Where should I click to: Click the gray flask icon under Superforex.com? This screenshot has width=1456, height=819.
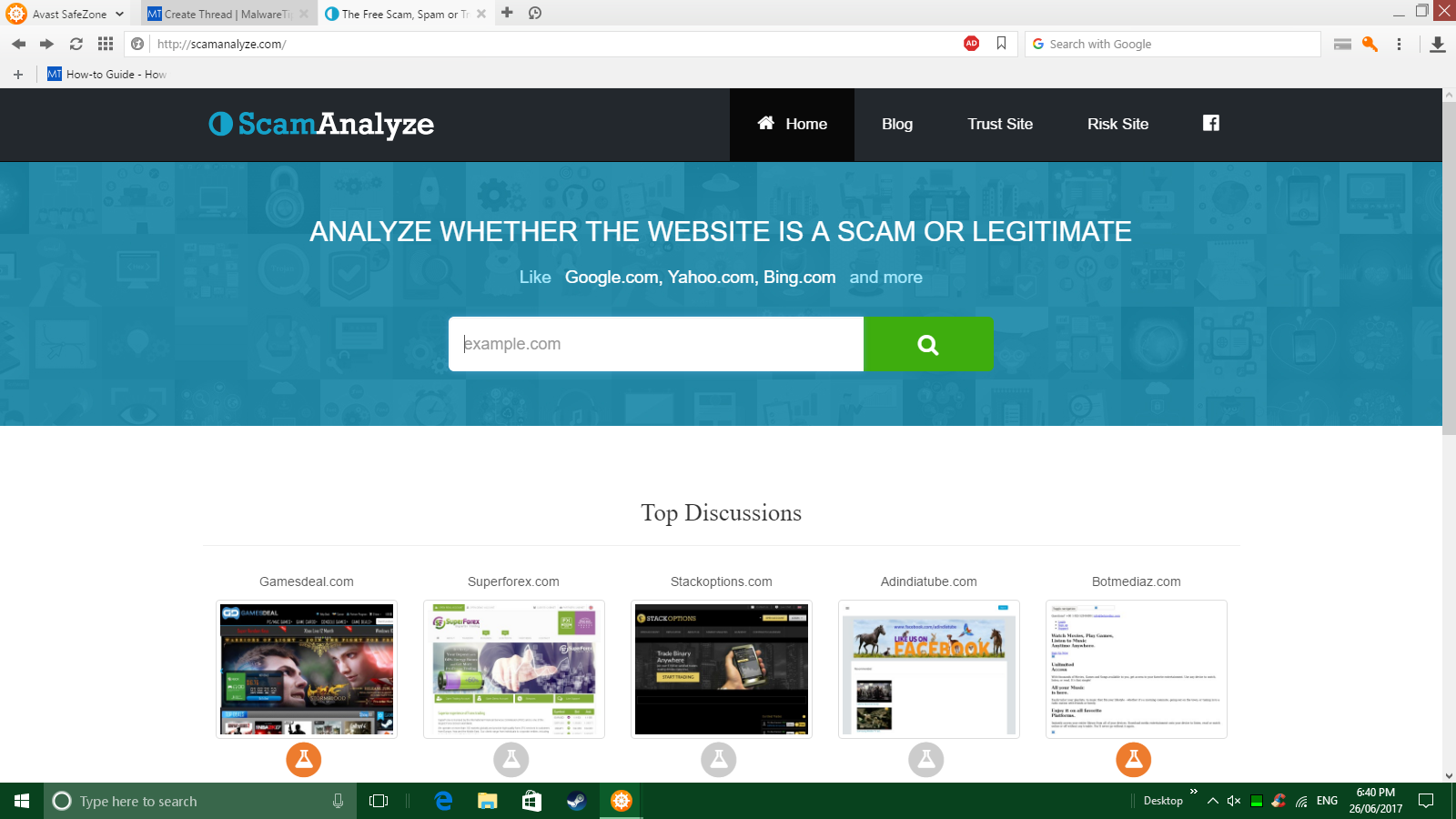click(511, 759)
